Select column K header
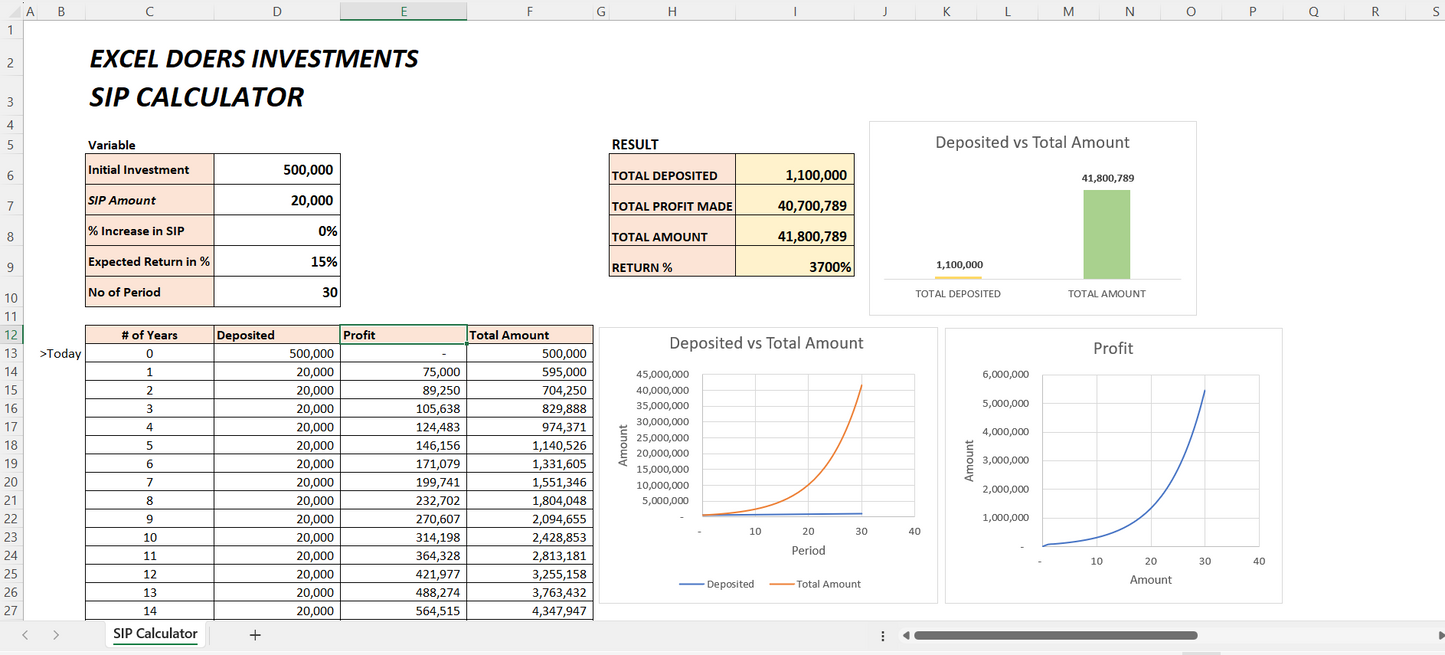Image resolution: width=1445 pixels, height=655 pixels. pyautogui.click(x=946, y=12)
